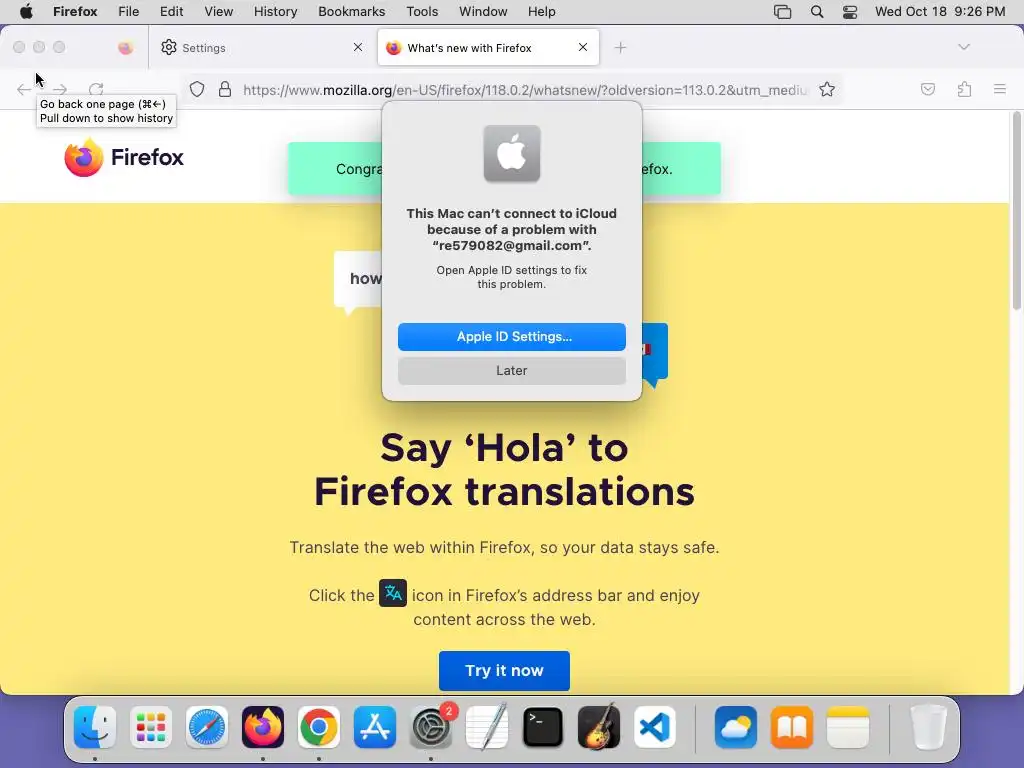1024x768 pixels.
Task: Open the Window menu
Action: (483, 12)
